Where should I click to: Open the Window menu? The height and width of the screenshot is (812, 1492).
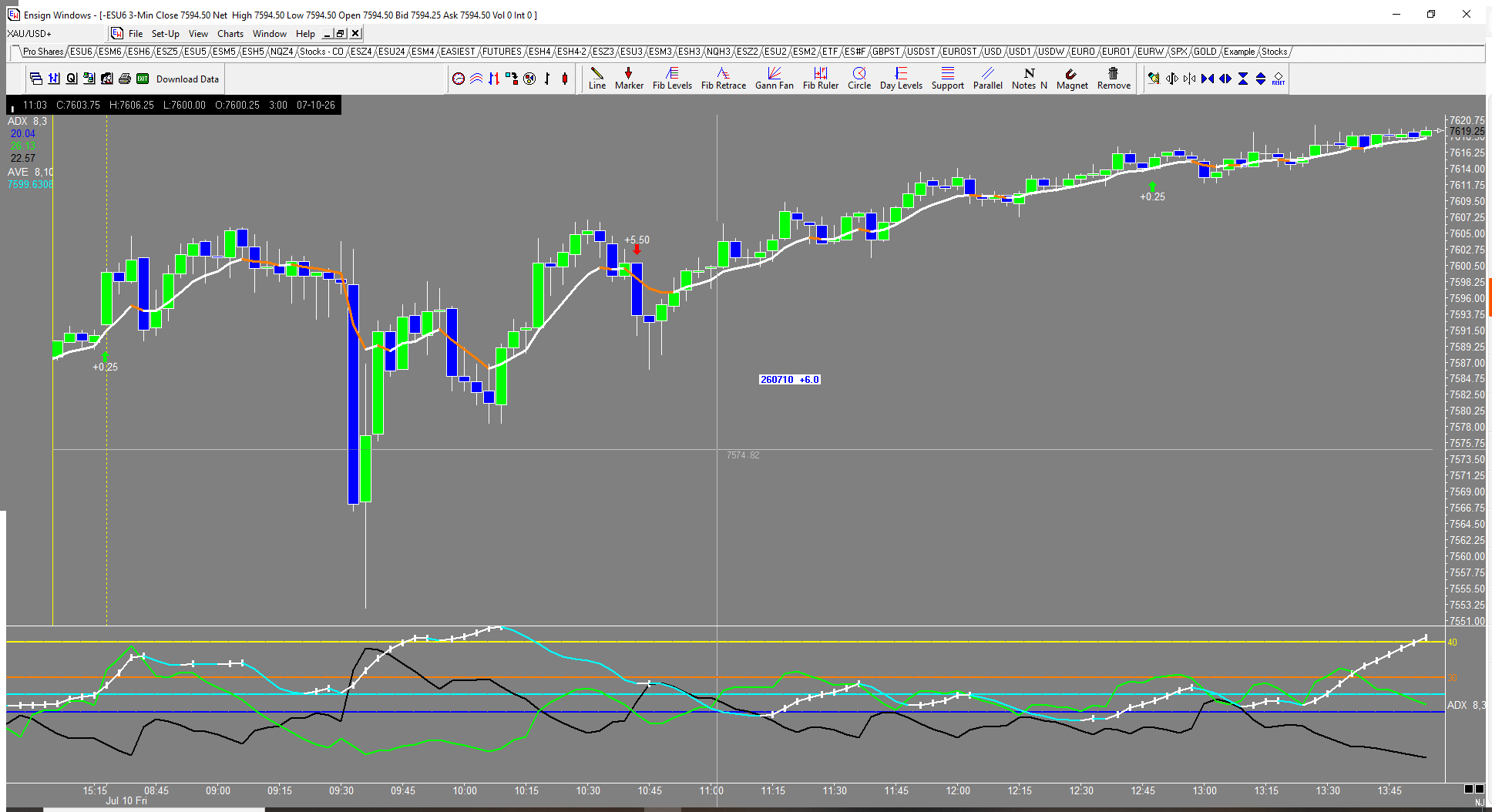click(270, 34)
